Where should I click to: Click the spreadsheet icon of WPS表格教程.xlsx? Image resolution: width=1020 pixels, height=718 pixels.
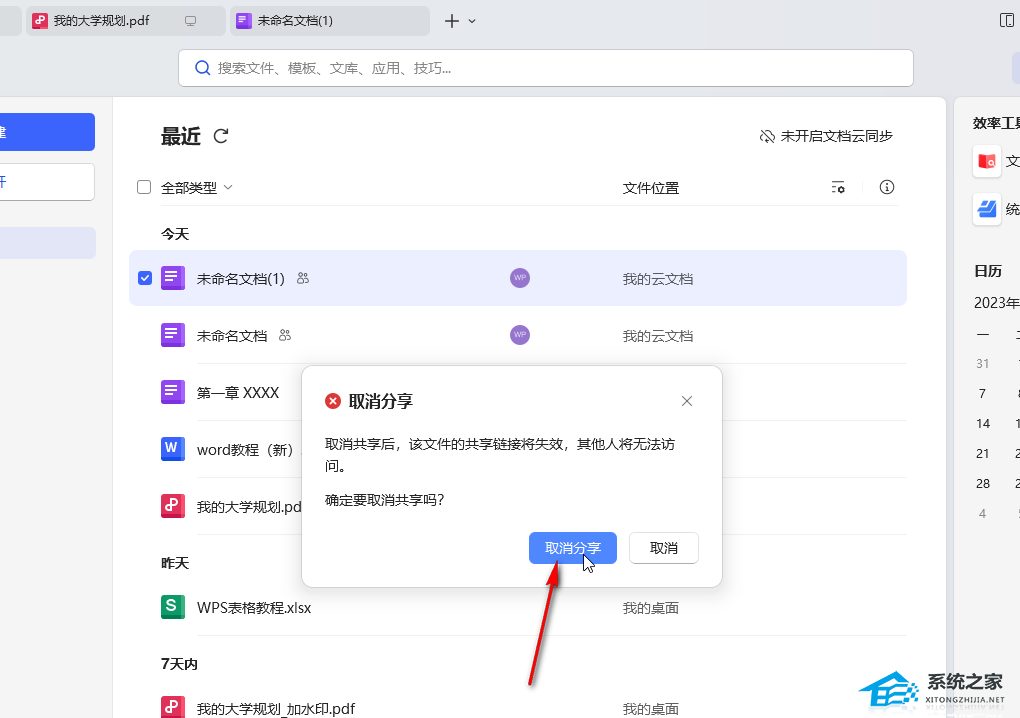[173, 607]
